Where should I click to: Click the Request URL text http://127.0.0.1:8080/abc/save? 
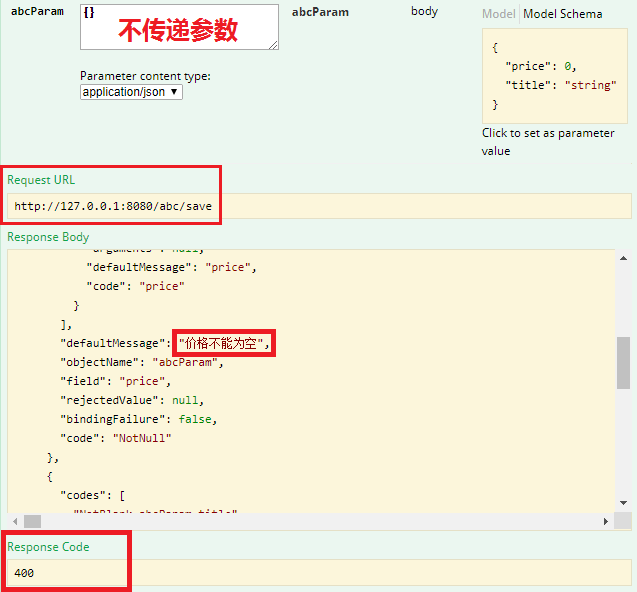pos(113,206)
